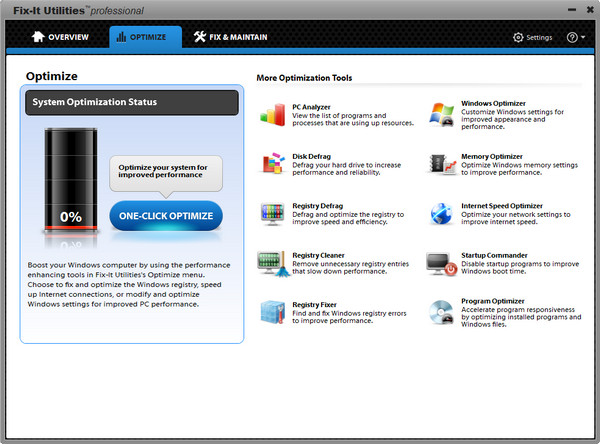600x444 pixels.
Task: Expand the help question mark dropdown
Action: pyautogui.click(x=575, y=37)
